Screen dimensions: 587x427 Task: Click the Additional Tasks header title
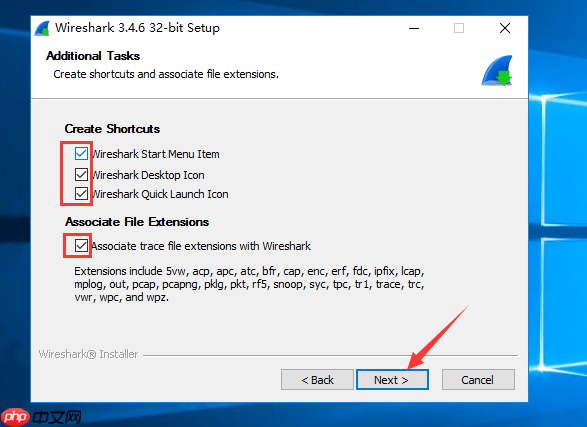tap(93, 56)
